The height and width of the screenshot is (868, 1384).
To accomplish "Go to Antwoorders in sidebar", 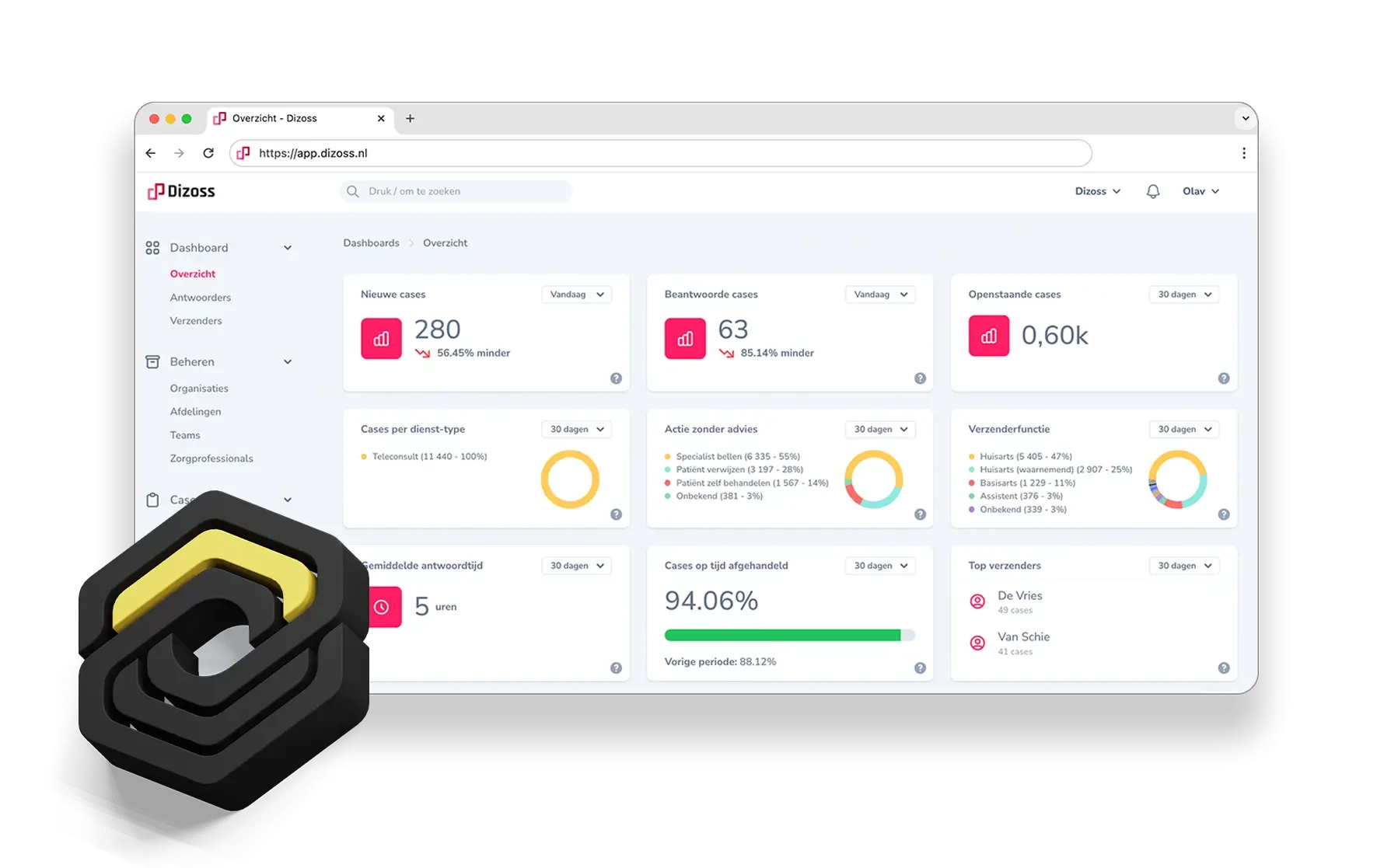I will tap(201, 298).
